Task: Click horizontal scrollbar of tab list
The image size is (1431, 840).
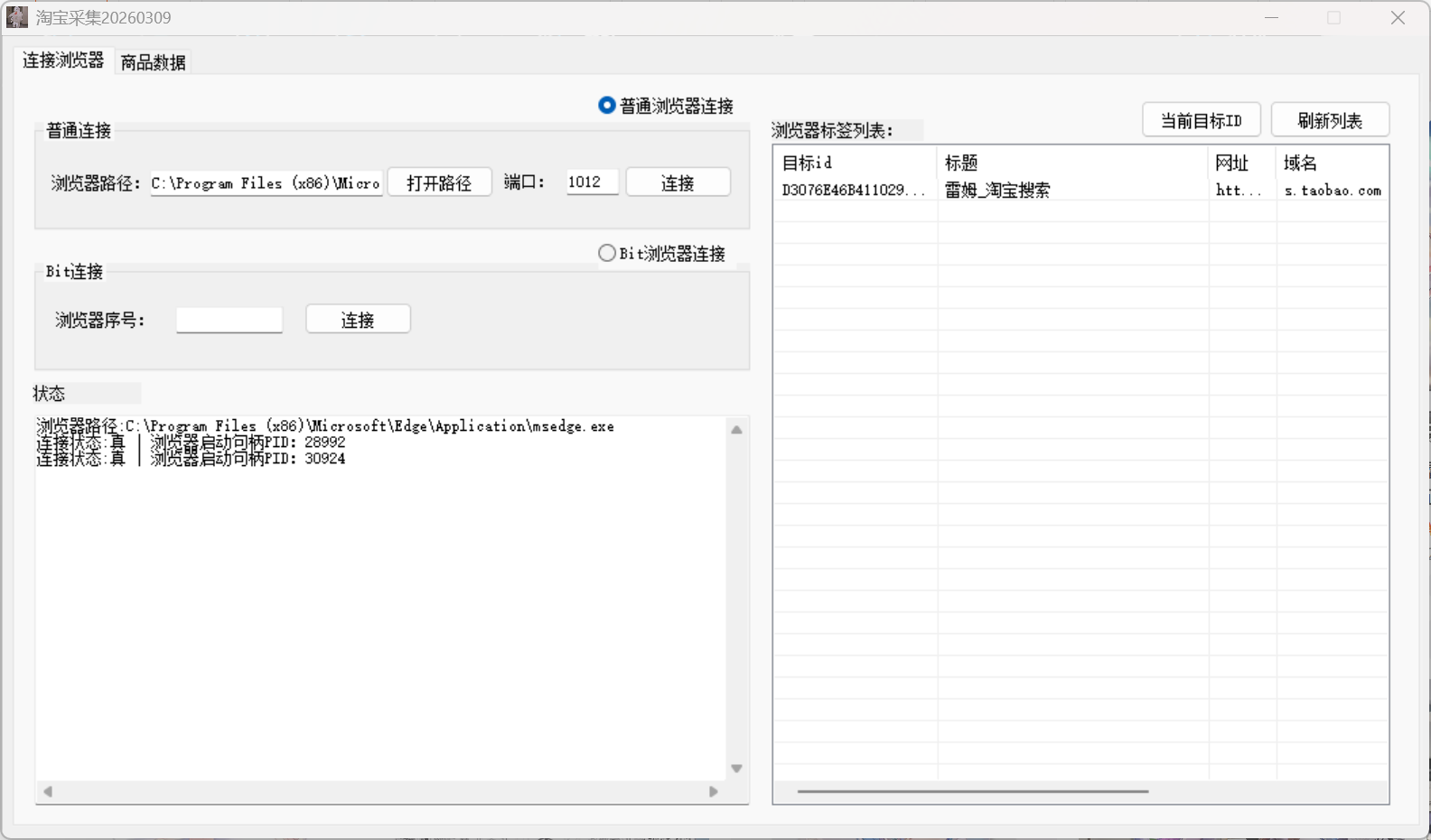Action: click(972, 791)
